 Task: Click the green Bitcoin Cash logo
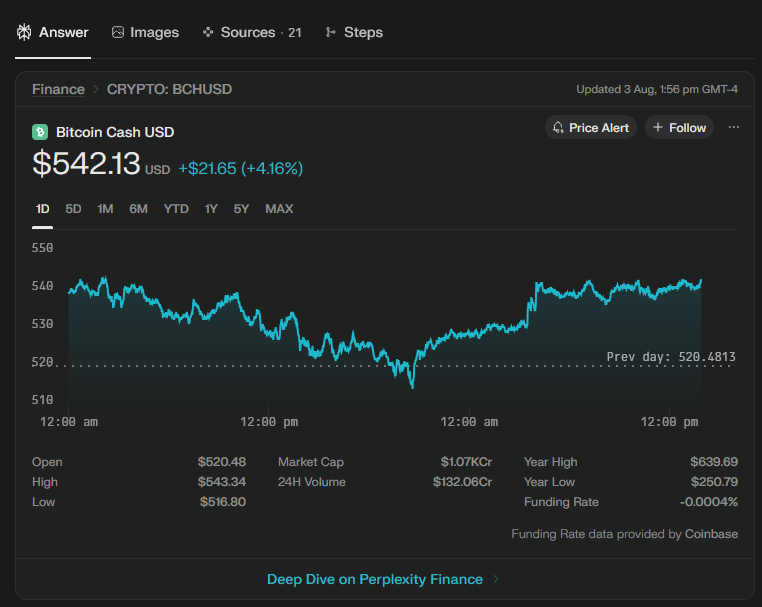point(40,132)
